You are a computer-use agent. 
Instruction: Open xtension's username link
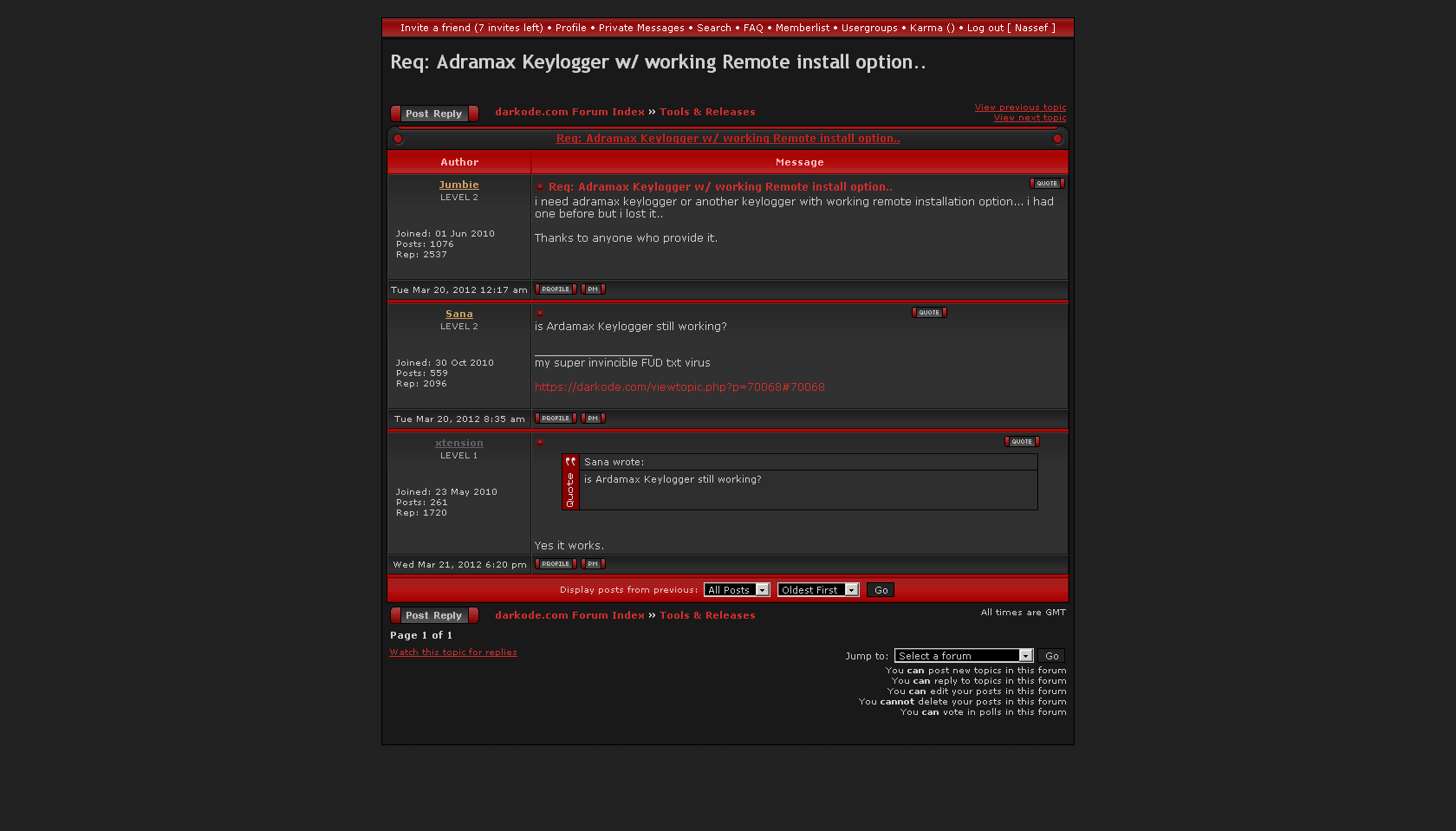(458, 443)
